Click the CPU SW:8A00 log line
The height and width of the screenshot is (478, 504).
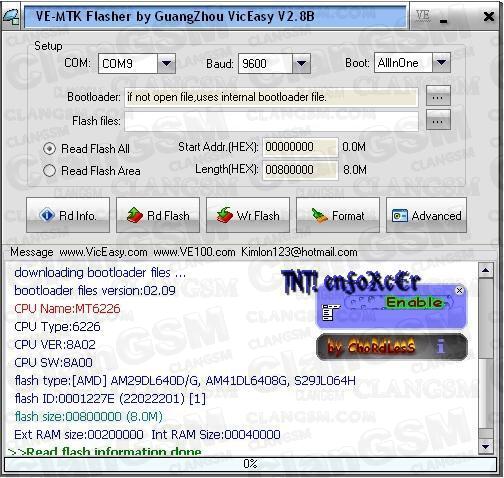tap(53, 363)
